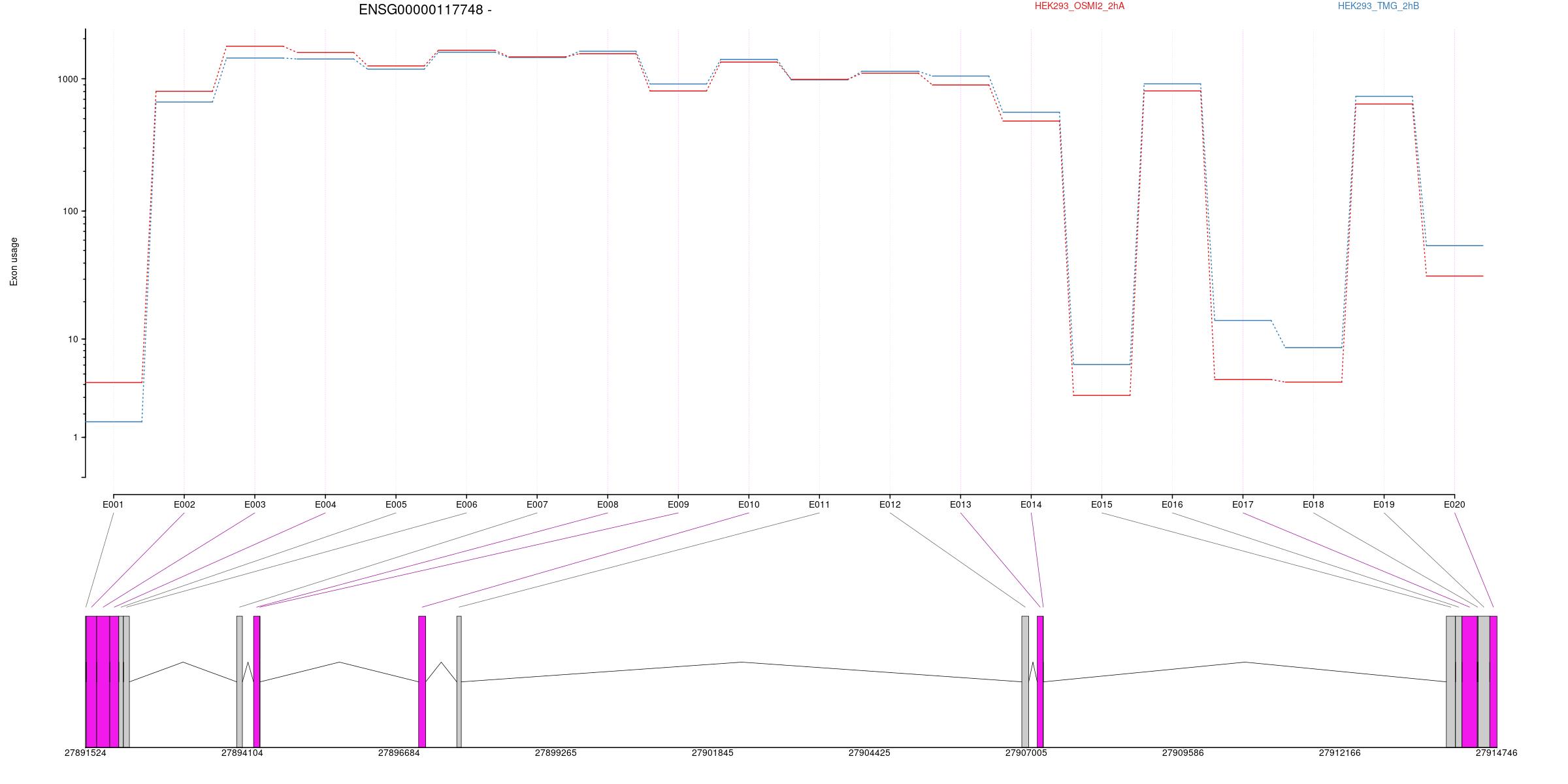Click the red E015 usage line segment

pyautogui.click(x=1102, y=395)
